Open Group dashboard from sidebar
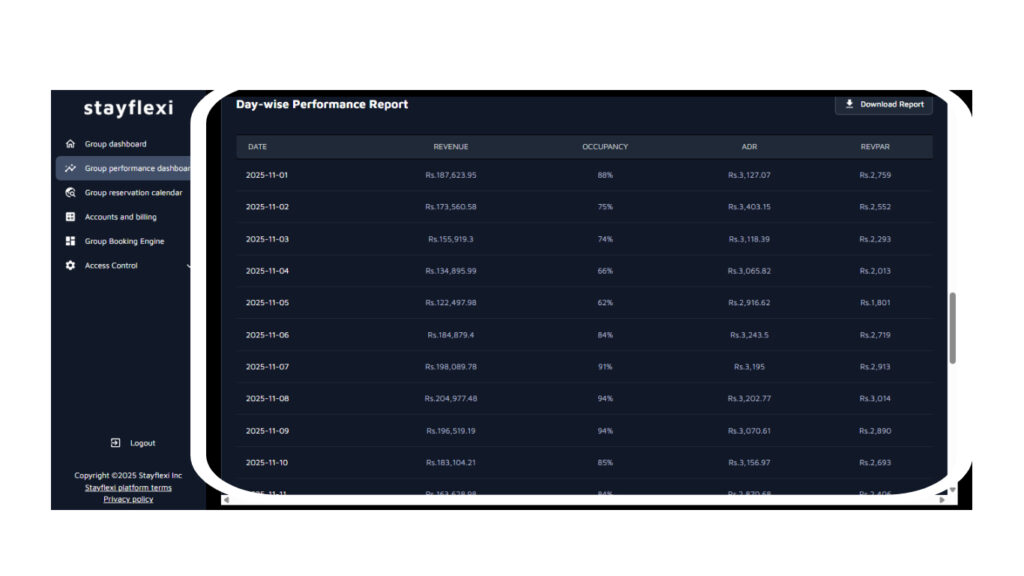 [x=115, y=144]
